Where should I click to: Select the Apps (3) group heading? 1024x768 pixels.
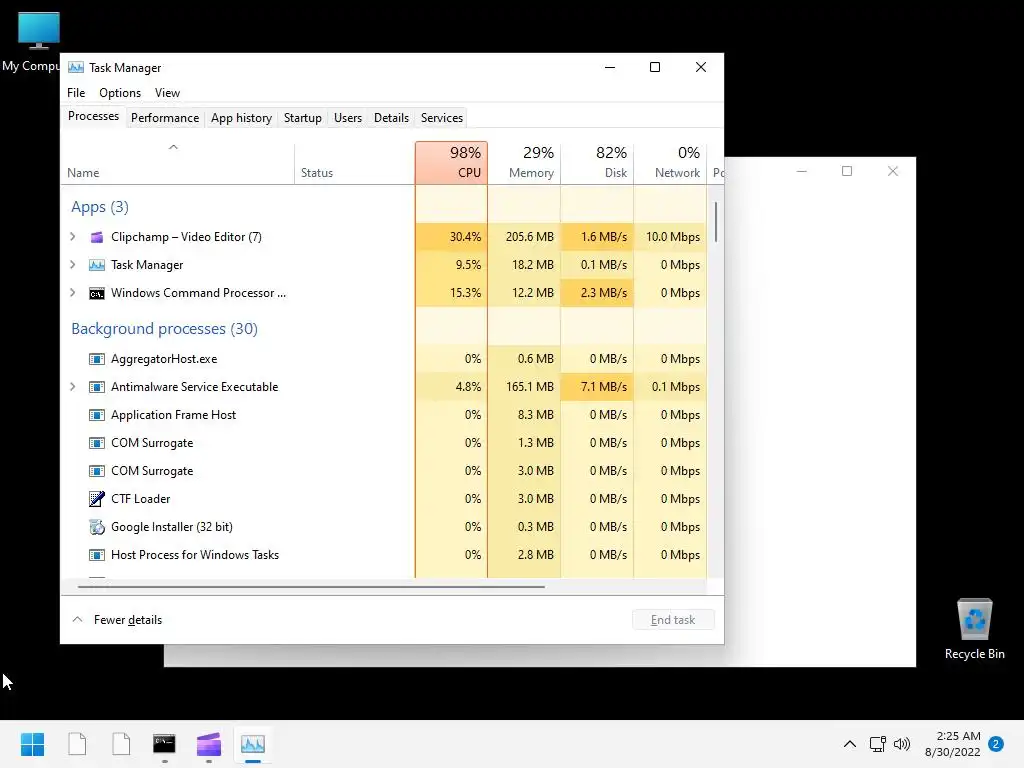(100, 207)
